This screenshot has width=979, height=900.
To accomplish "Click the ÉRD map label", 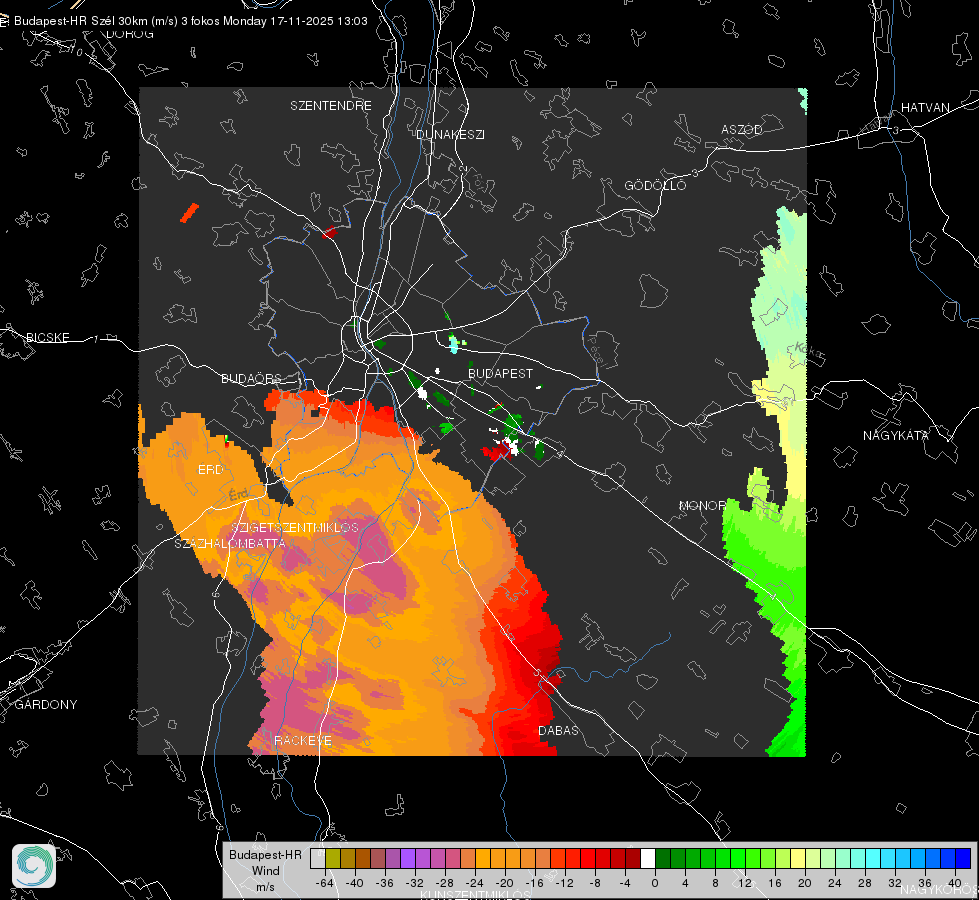I will click(x=210, y=470).
